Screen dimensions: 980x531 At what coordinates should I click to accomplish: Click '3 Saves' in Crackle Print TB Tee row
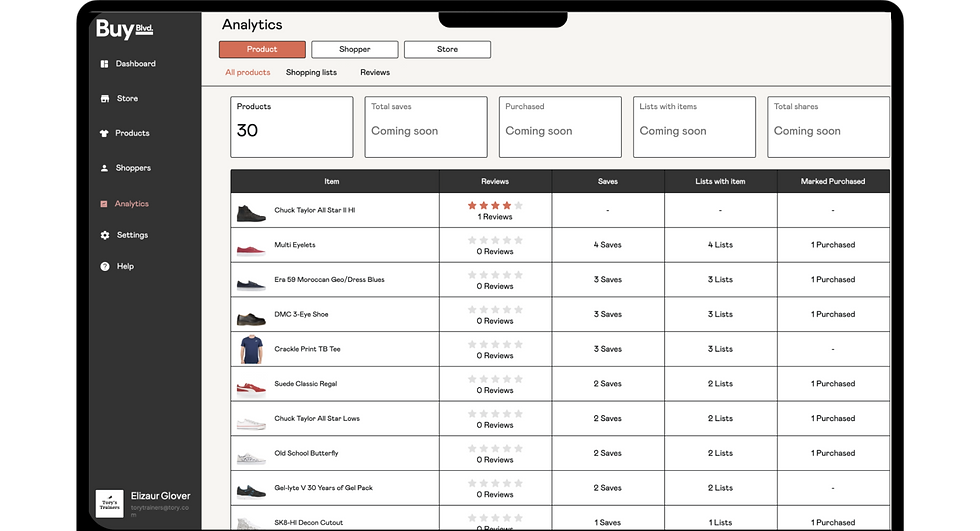tap(608, 349)
